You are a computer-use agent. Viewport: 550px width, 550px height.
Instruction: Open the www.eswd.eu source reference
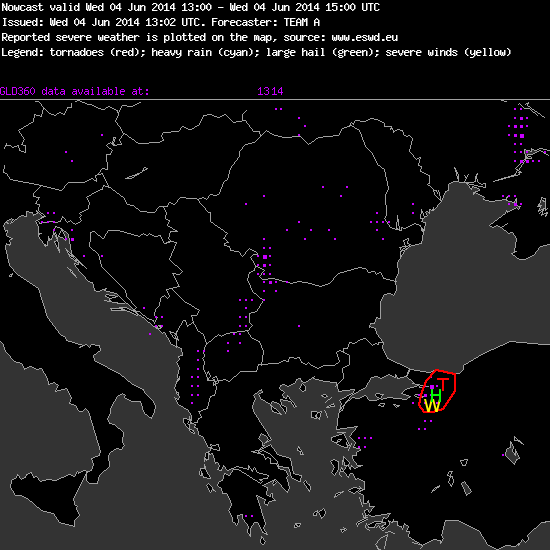click(364, 37)
